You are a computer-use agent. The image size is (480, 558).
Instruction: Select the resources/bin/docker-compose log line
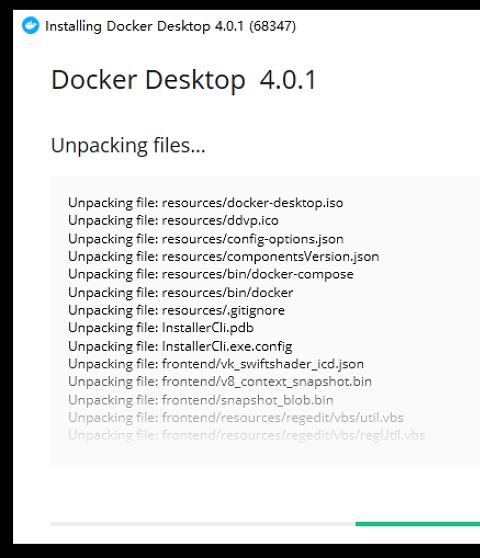coord(211,274)
